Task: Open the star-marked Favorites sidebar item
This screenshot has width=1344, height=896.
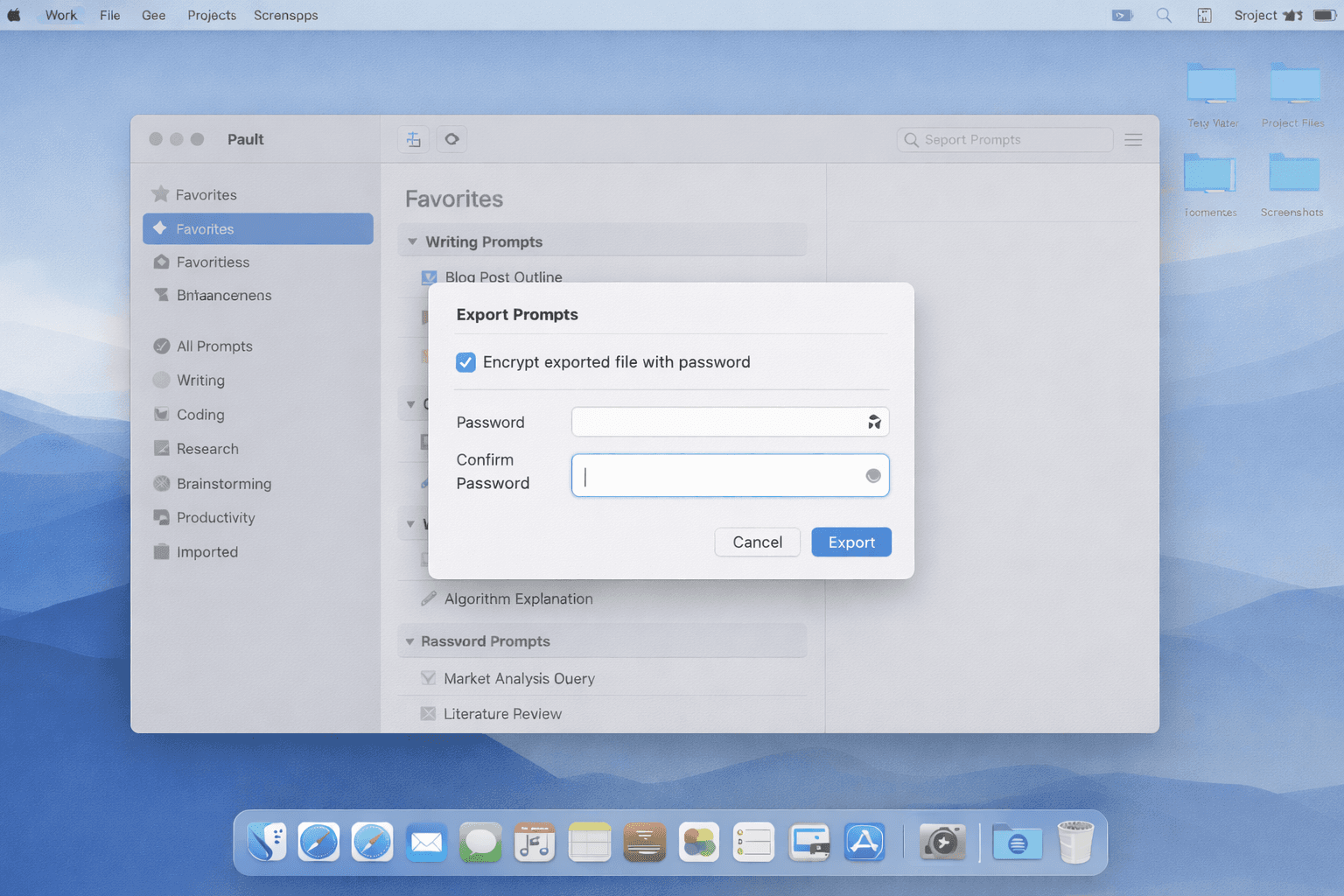Action: (x=257, y=194)
